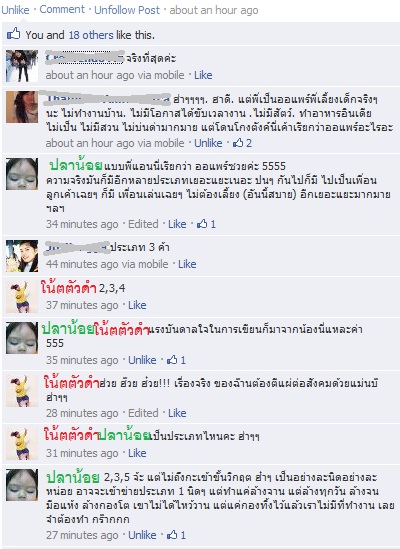Open the dancing-figure avatar on the 2,3,4 comment
400x549 pixels.
coord(22,297)
